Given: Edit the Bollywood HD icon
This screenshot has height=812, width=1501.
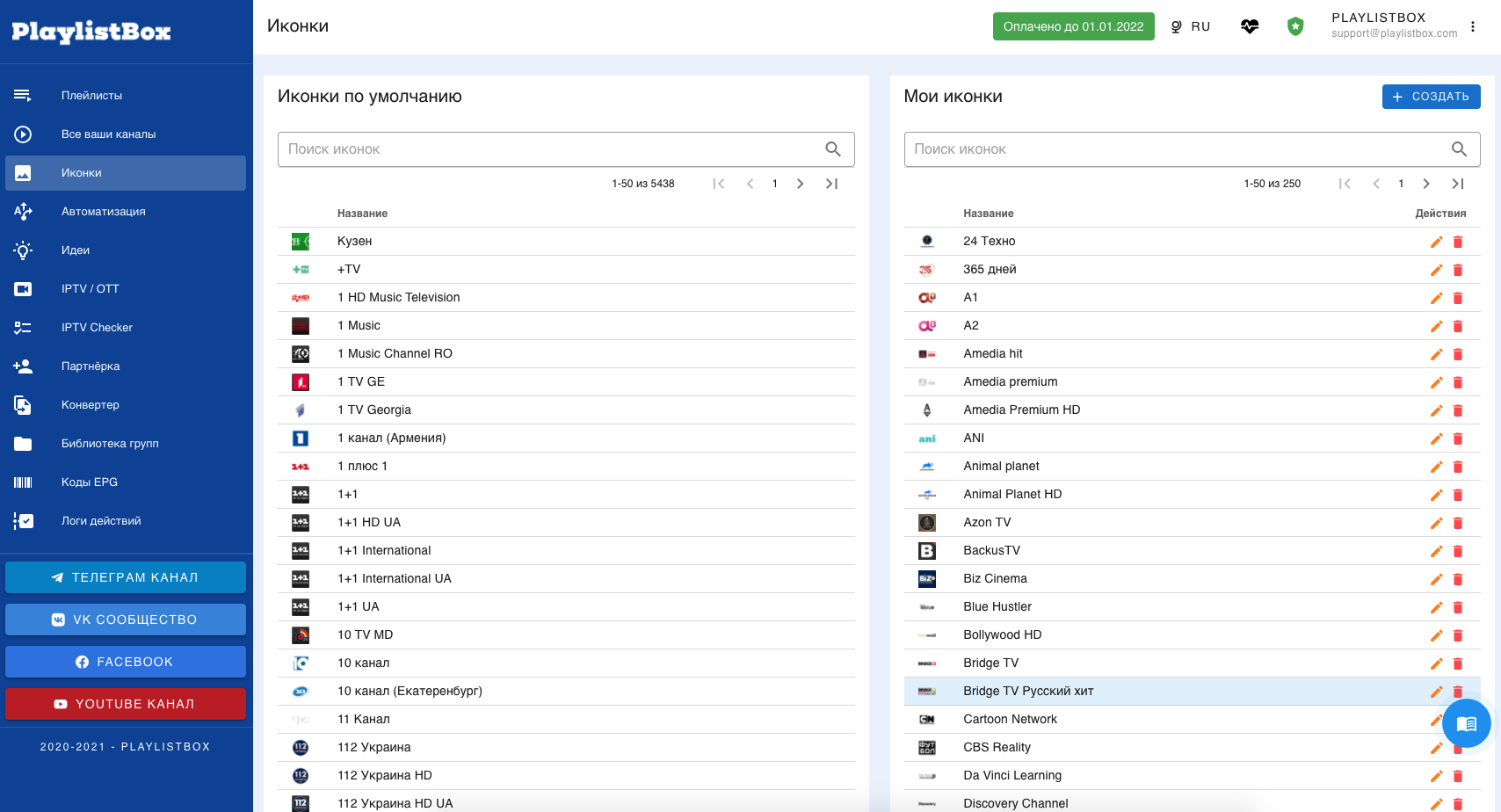Looking at the screenshot, I should point(1437,635).
